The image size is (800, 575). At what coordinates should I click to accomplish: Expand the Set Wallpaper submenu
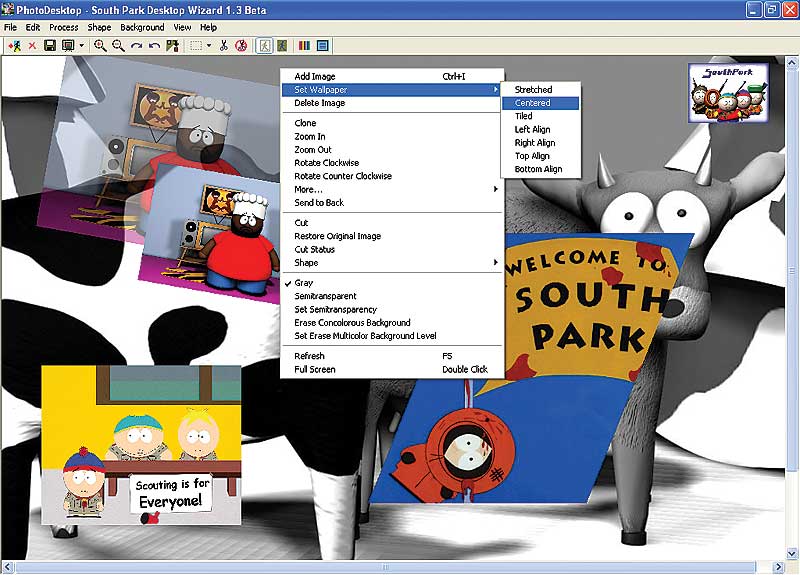point(392,90)
